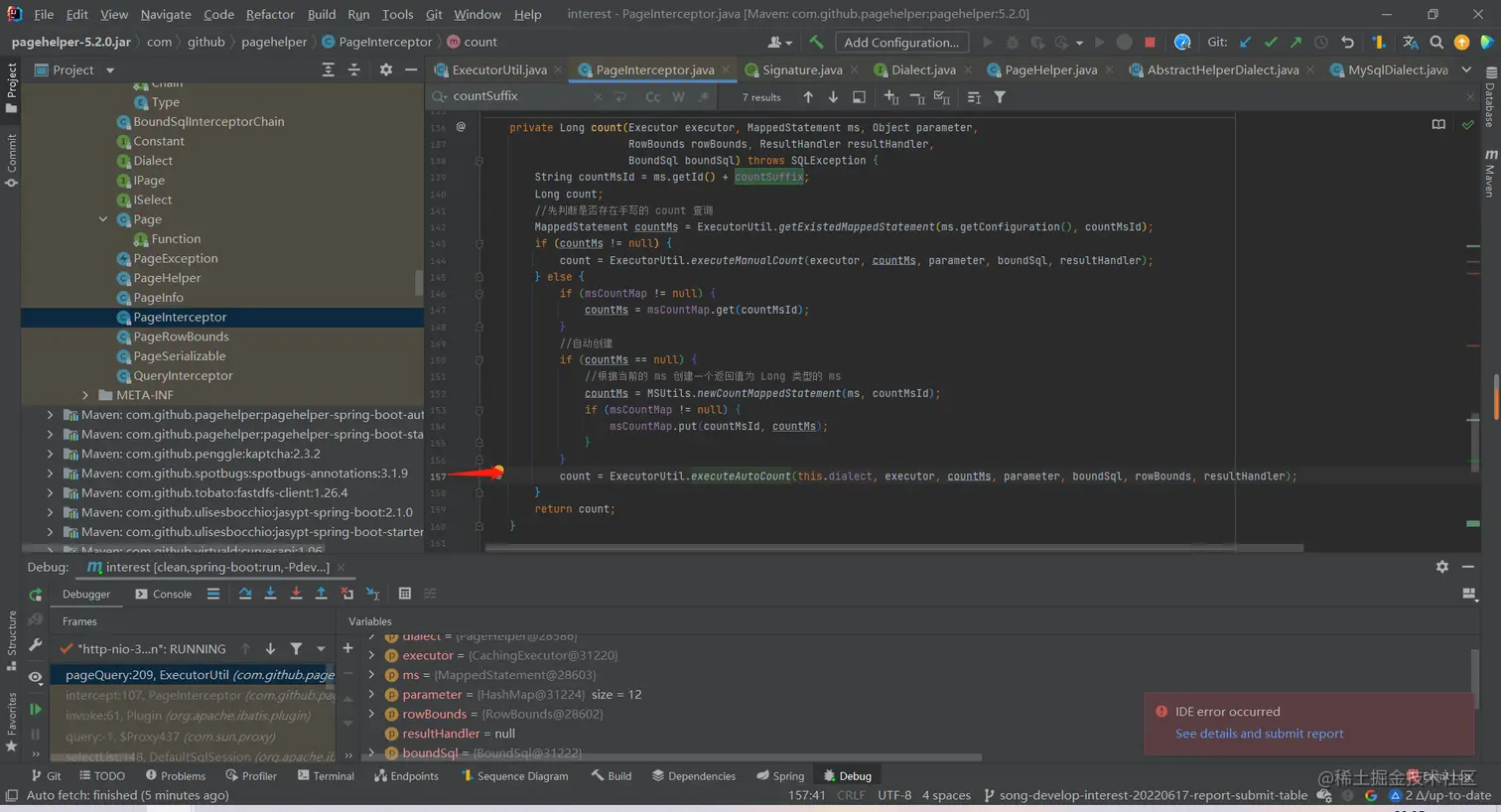Click See details and submit report
The image size is (1501, 812).
coord(1259,734)
